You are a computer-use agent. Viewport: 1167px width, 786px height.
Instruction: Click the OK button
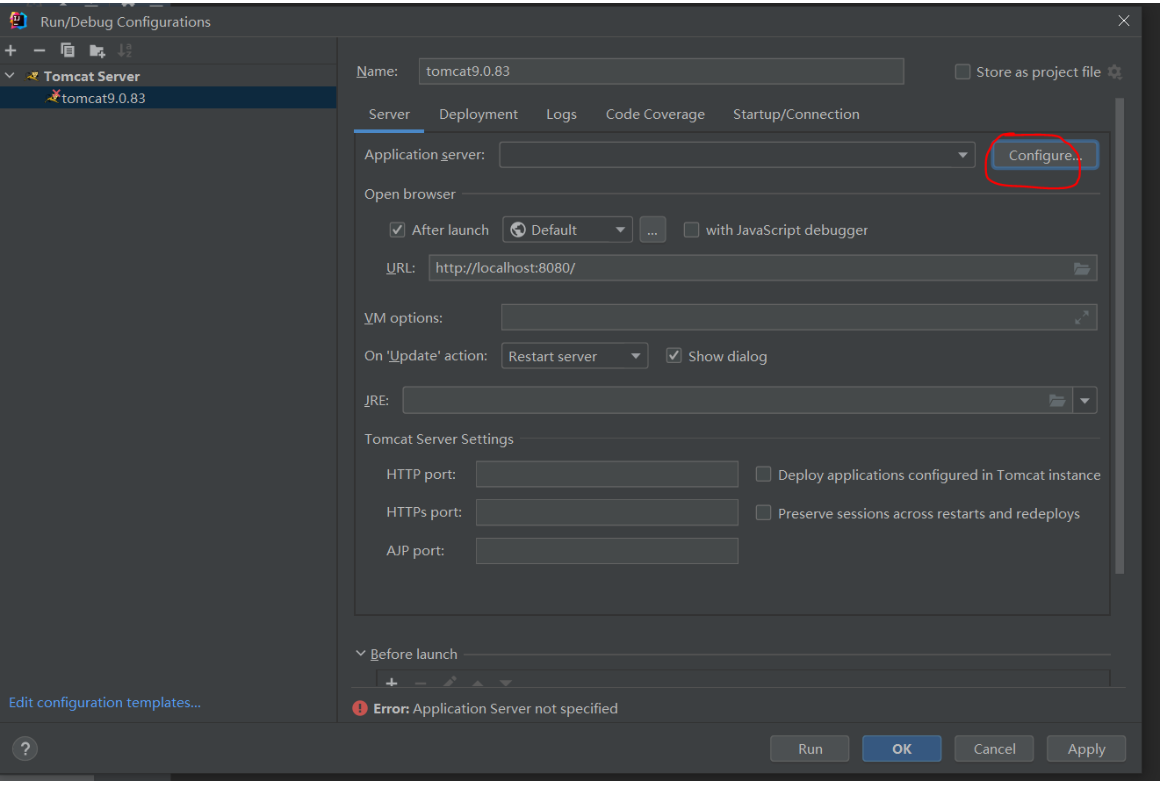tap(902, 750)
